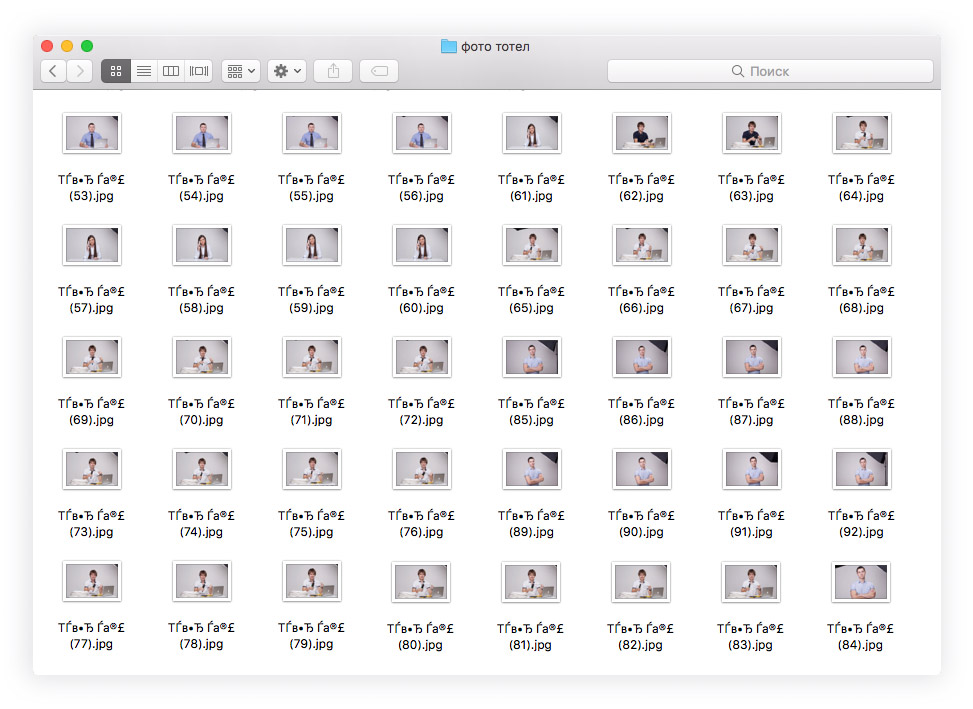Select the (54).jpg thumbnail

(202, 133)
